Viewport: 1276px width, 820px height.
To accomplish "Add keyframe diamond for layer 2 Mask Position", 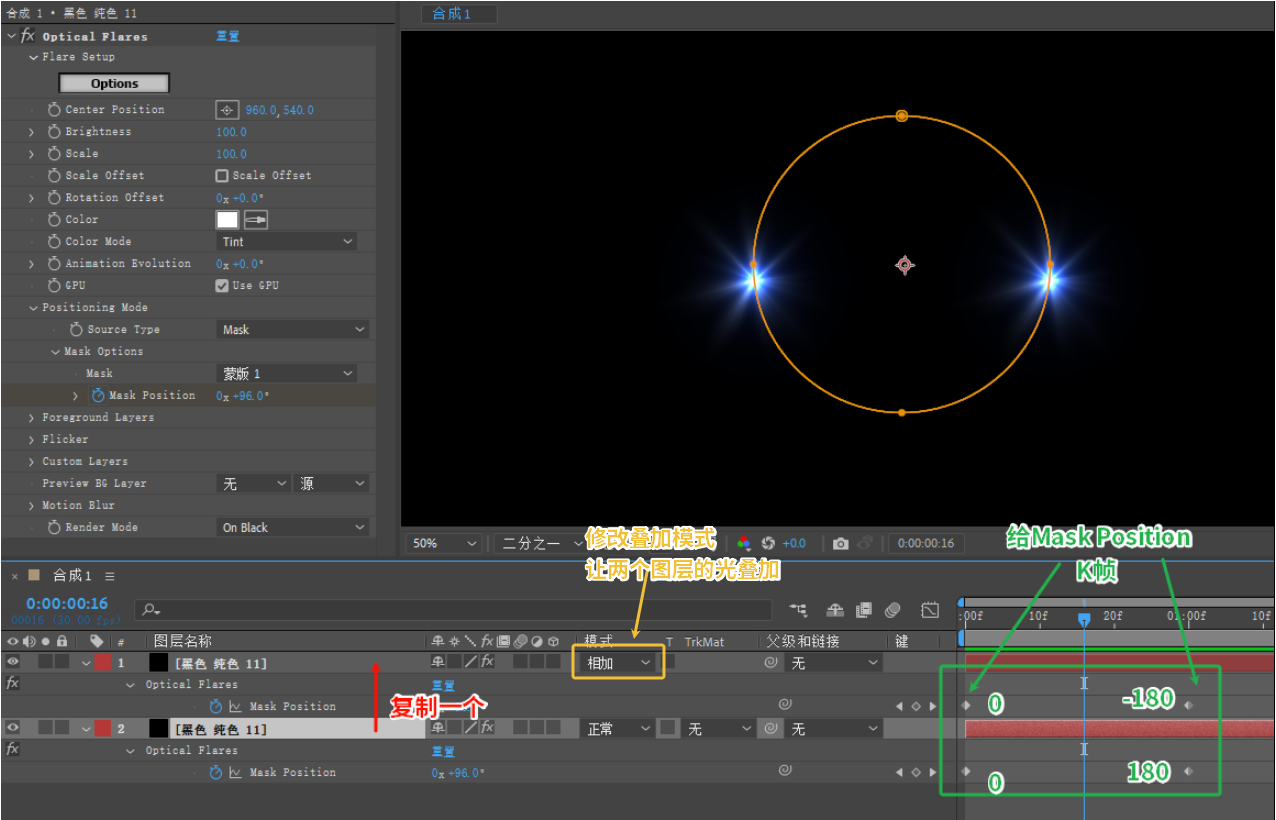I will click(916, 772).
